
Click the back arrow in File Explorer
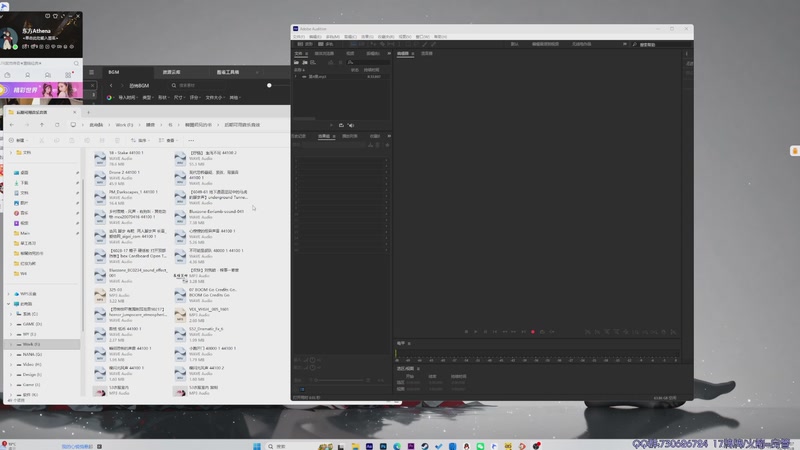pos(12,124)
